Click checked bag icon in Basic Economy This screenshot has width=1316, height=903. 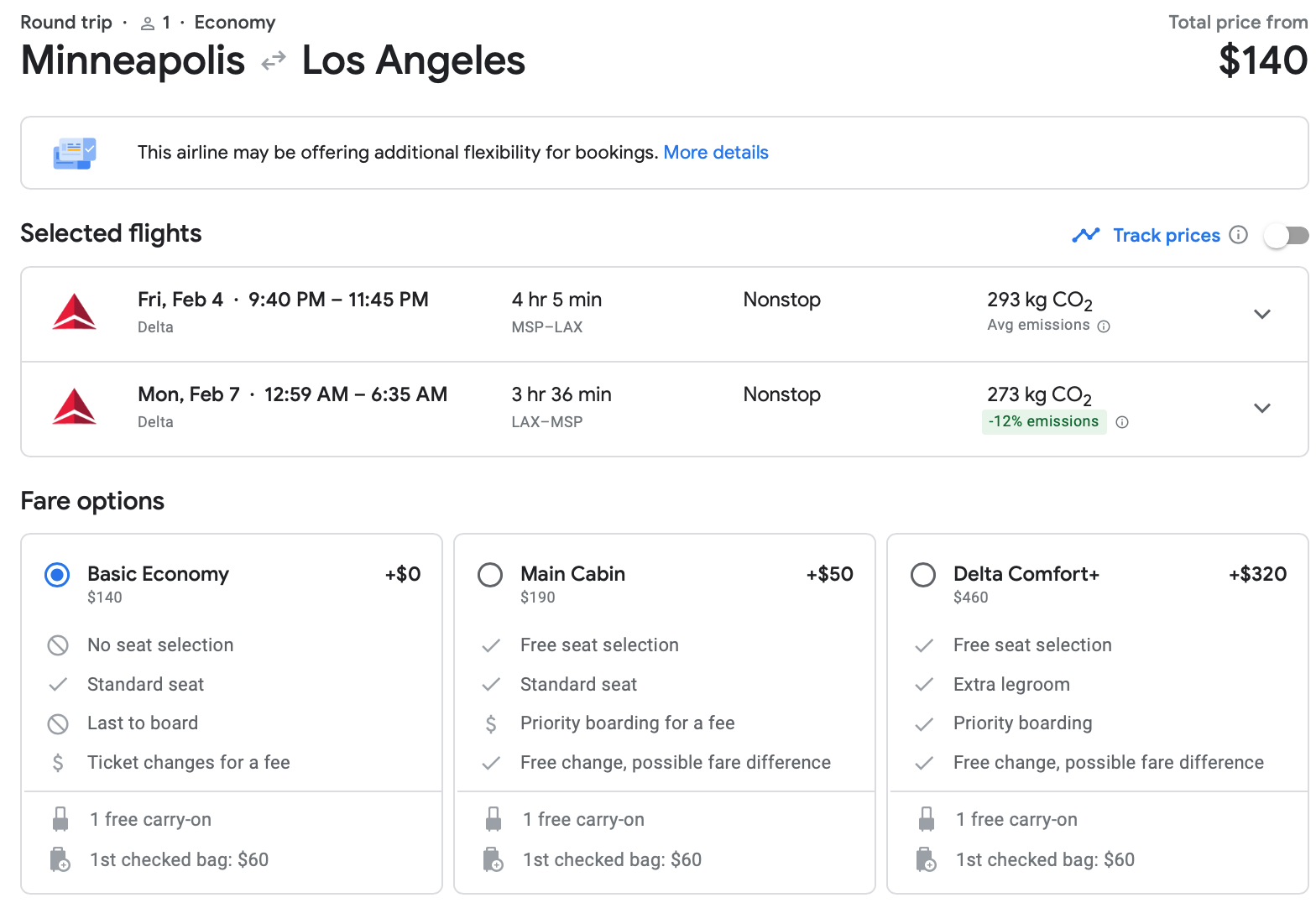tap(60, 859)
